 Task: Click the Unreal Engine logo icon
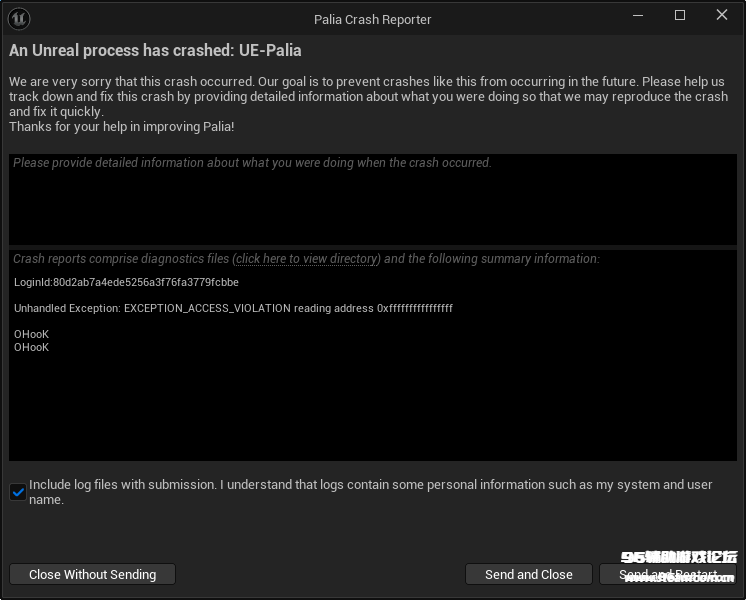tap(19, 18)
